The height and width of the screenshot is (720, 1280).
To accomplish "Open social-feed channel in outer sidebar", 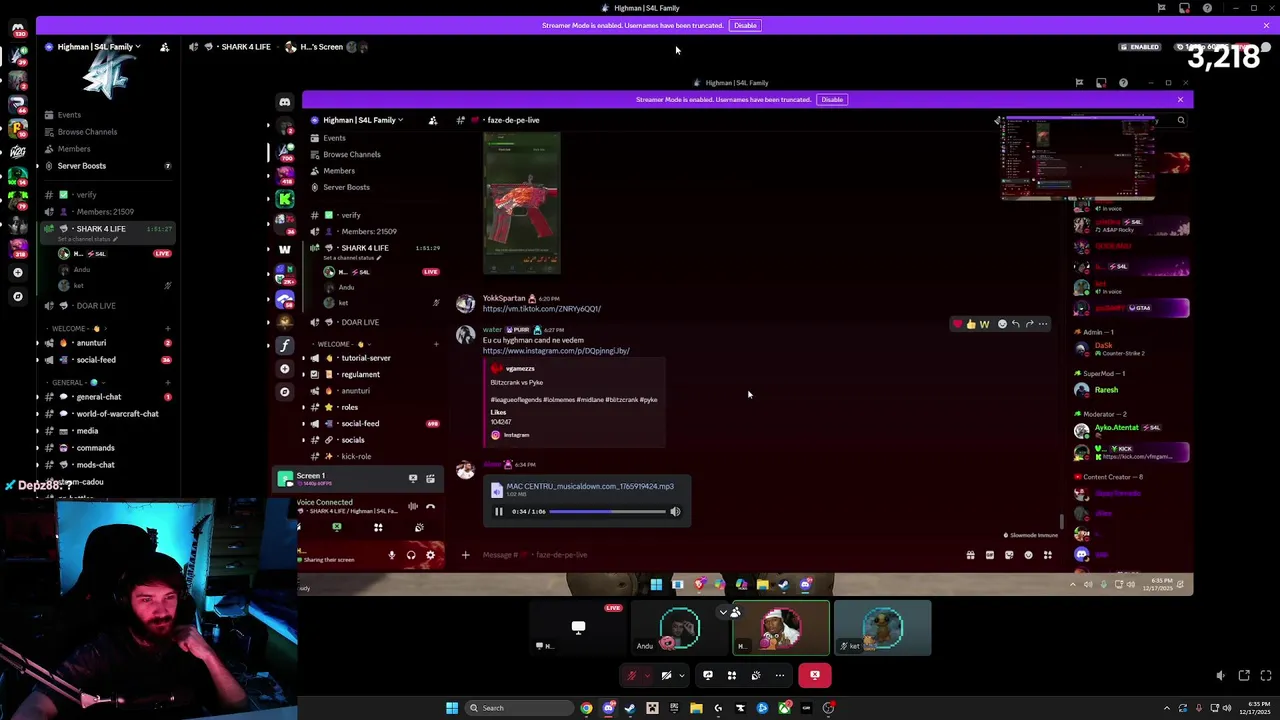I will point(96,360).
